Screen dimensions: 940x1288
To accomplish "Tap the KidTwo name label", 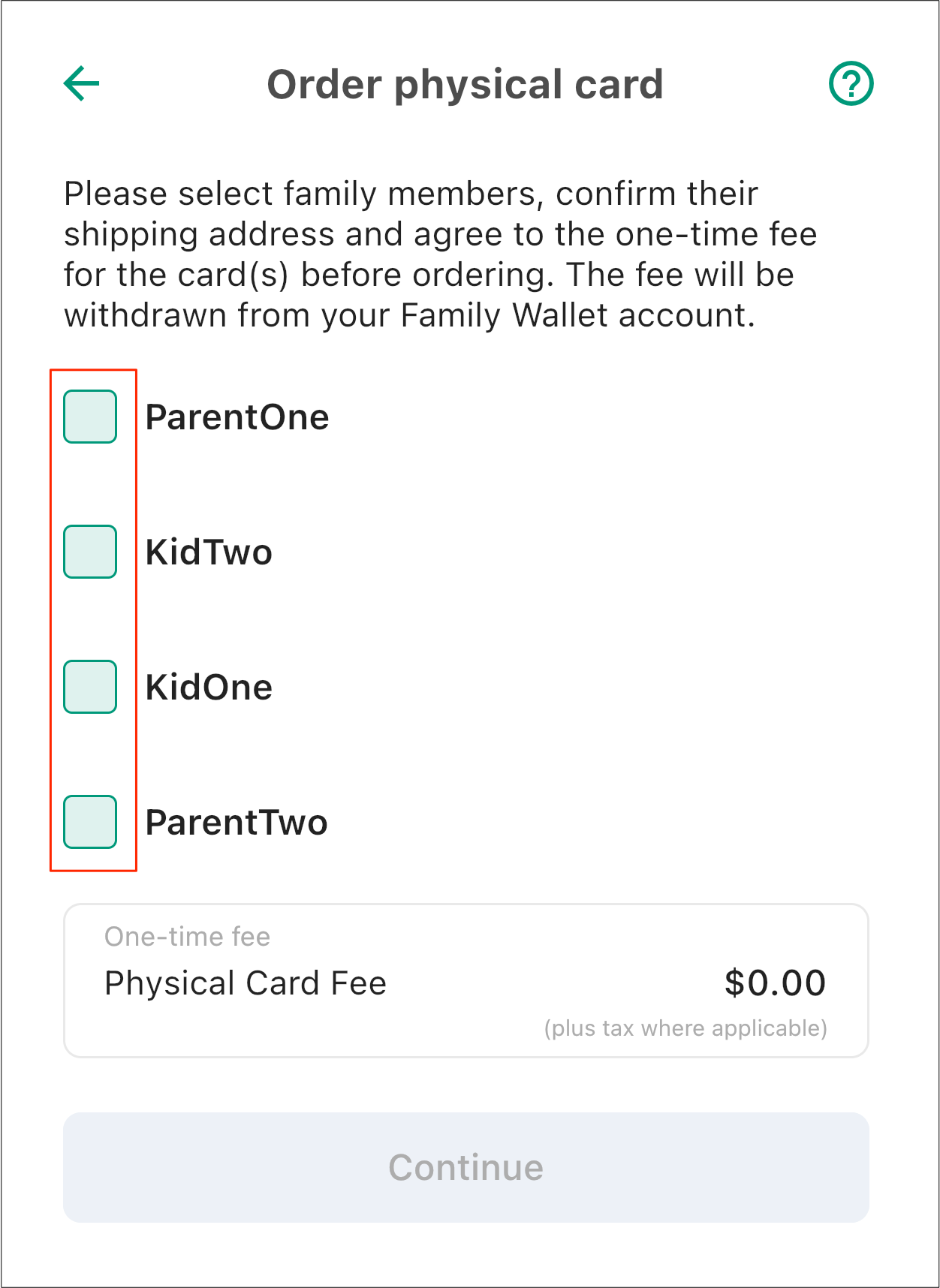I will click(x=209, y=552).
